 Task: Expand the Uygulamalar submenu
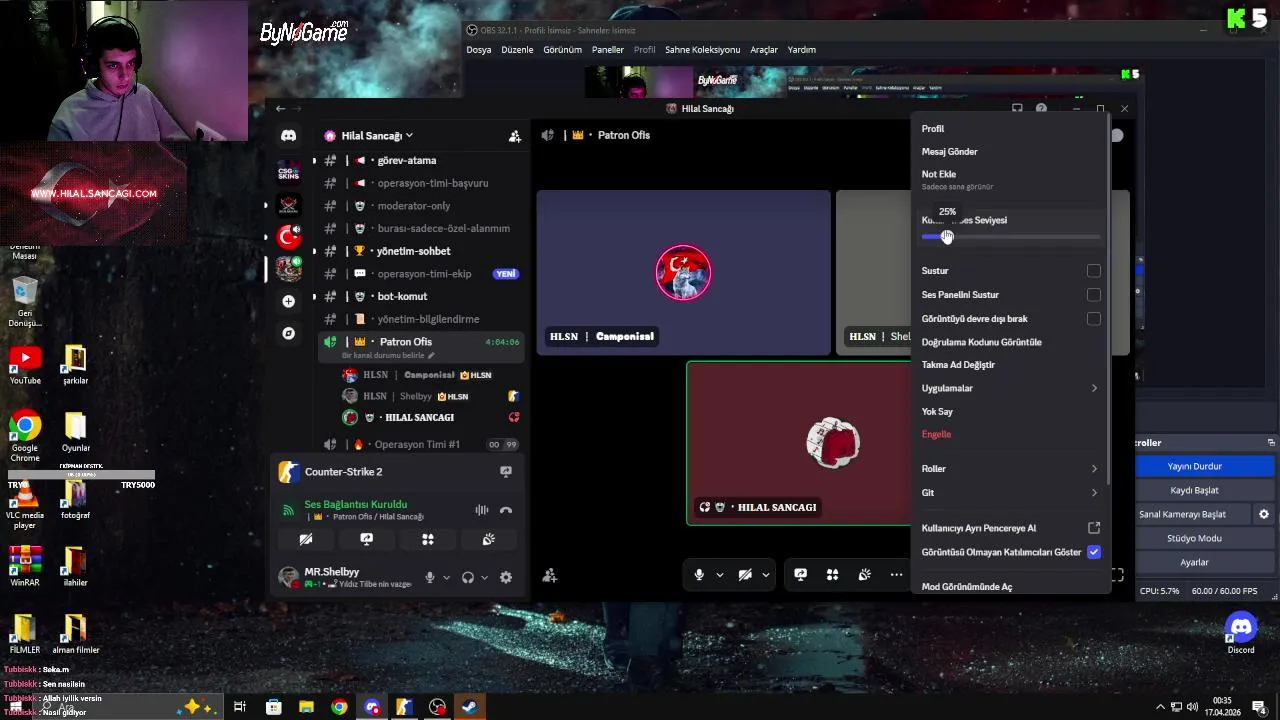tap(1010, 388)
